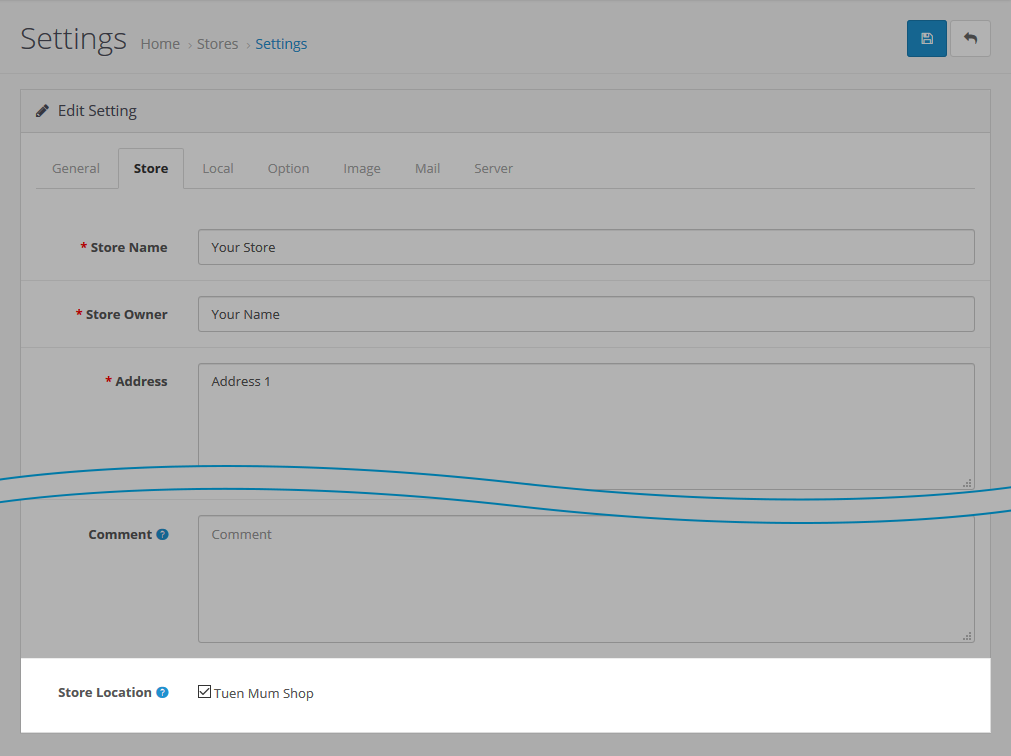The image size is (1011, 756).
Task: Switch to the General tab
Action: pos(76,168)
